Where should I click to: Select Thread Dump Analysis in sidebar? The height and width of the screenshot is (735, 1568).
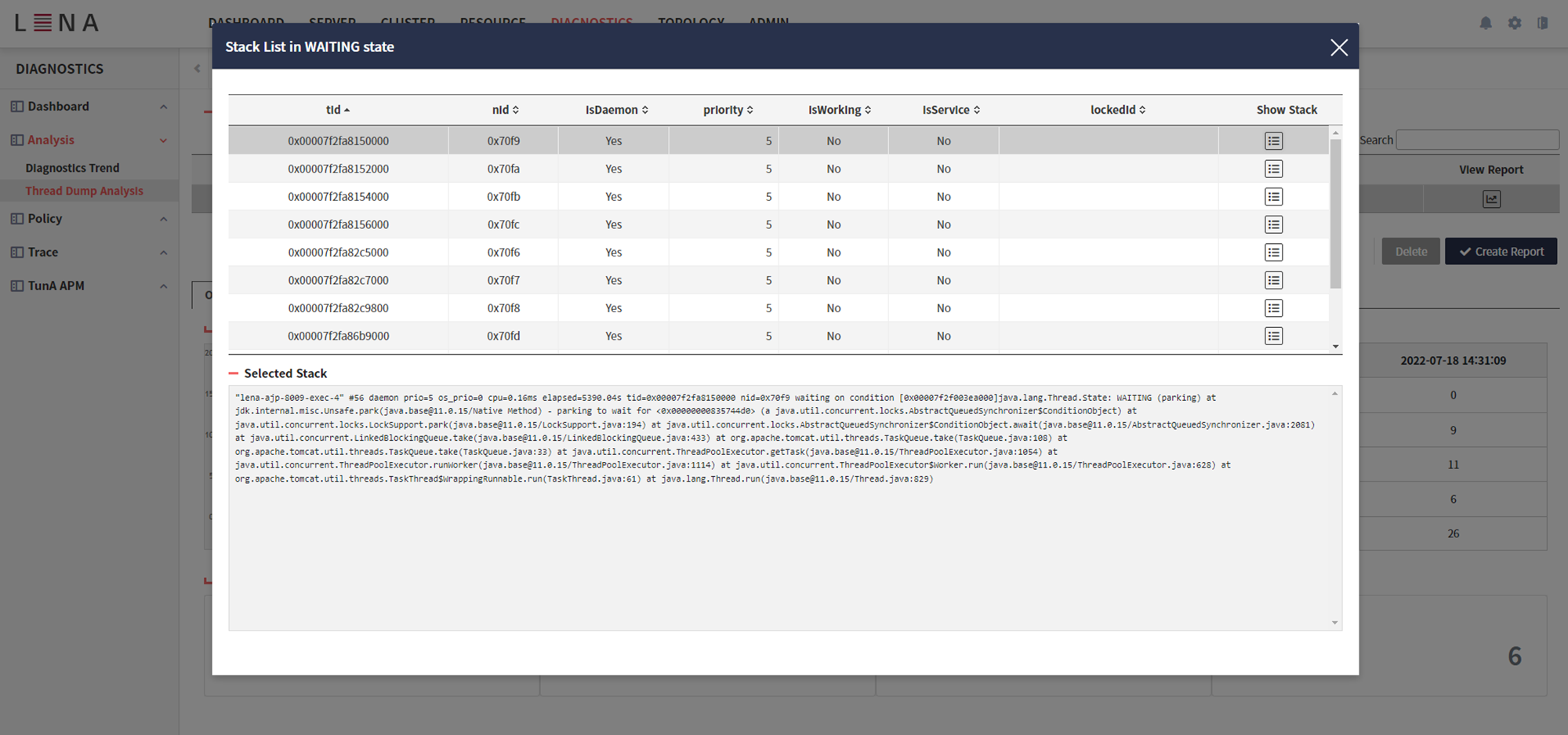pyautogui.click(x=84, y=190)
